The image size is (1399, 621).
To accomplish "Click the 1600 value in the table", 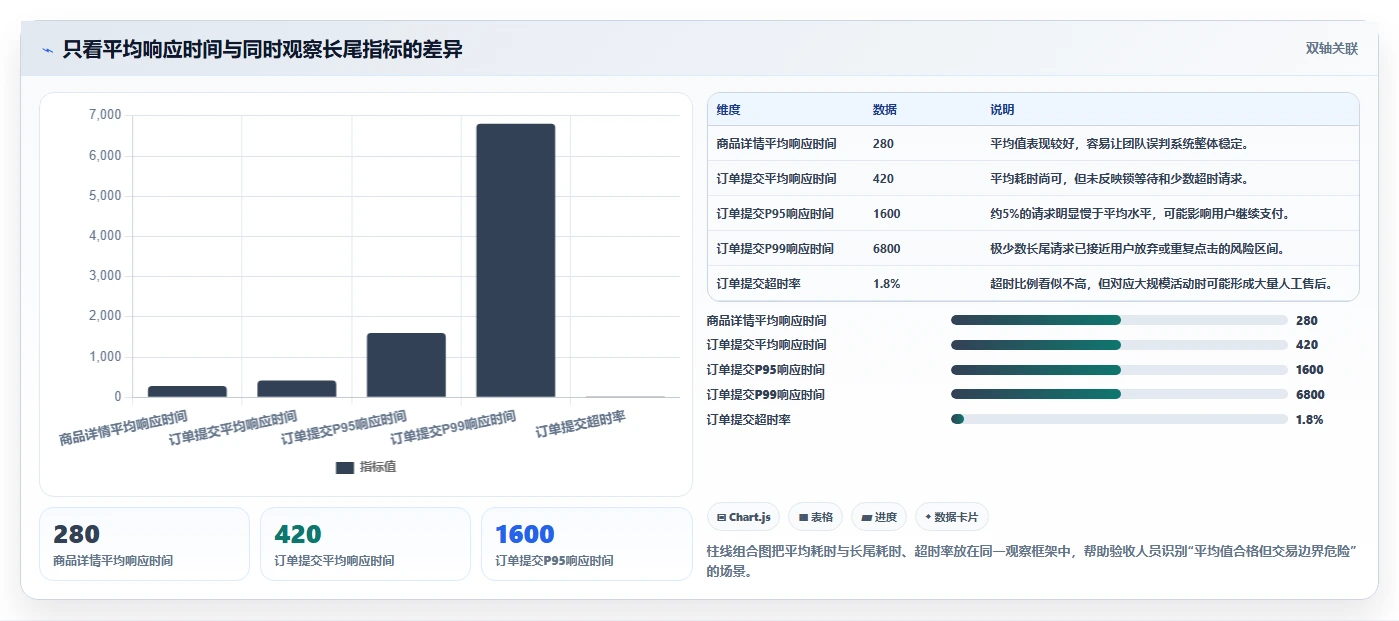I will [887, 214].
